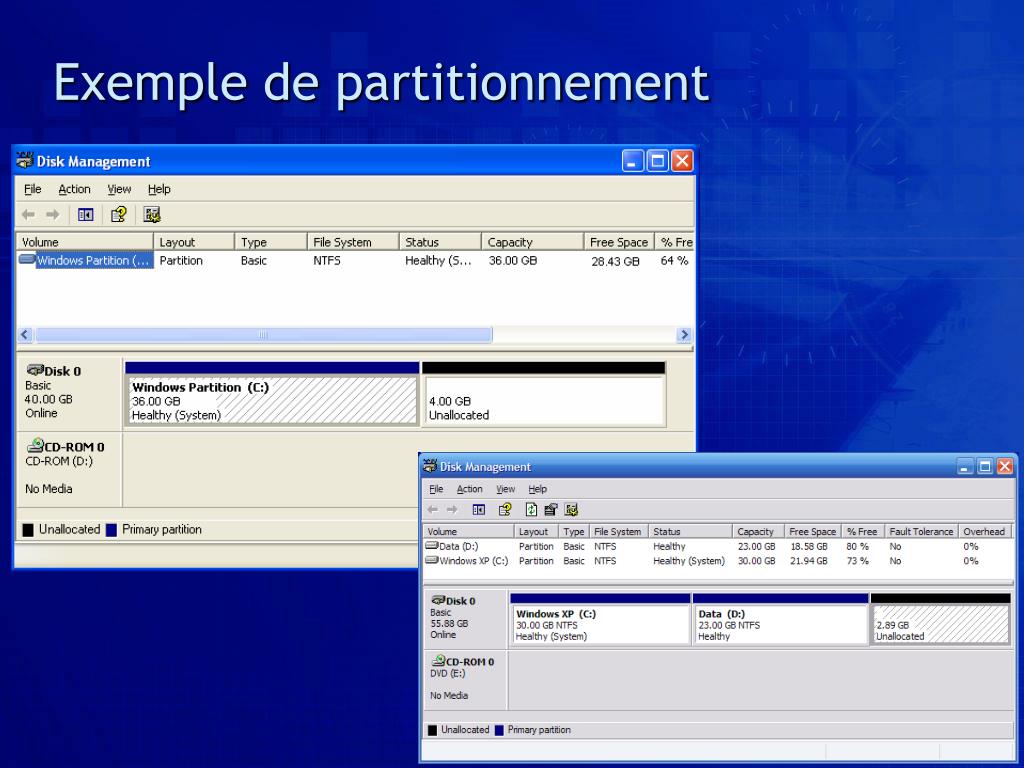1024x768 pixels.
Task: Click the Forward arrow in the 55.88 GB disk window
Action: coord(452,509)
